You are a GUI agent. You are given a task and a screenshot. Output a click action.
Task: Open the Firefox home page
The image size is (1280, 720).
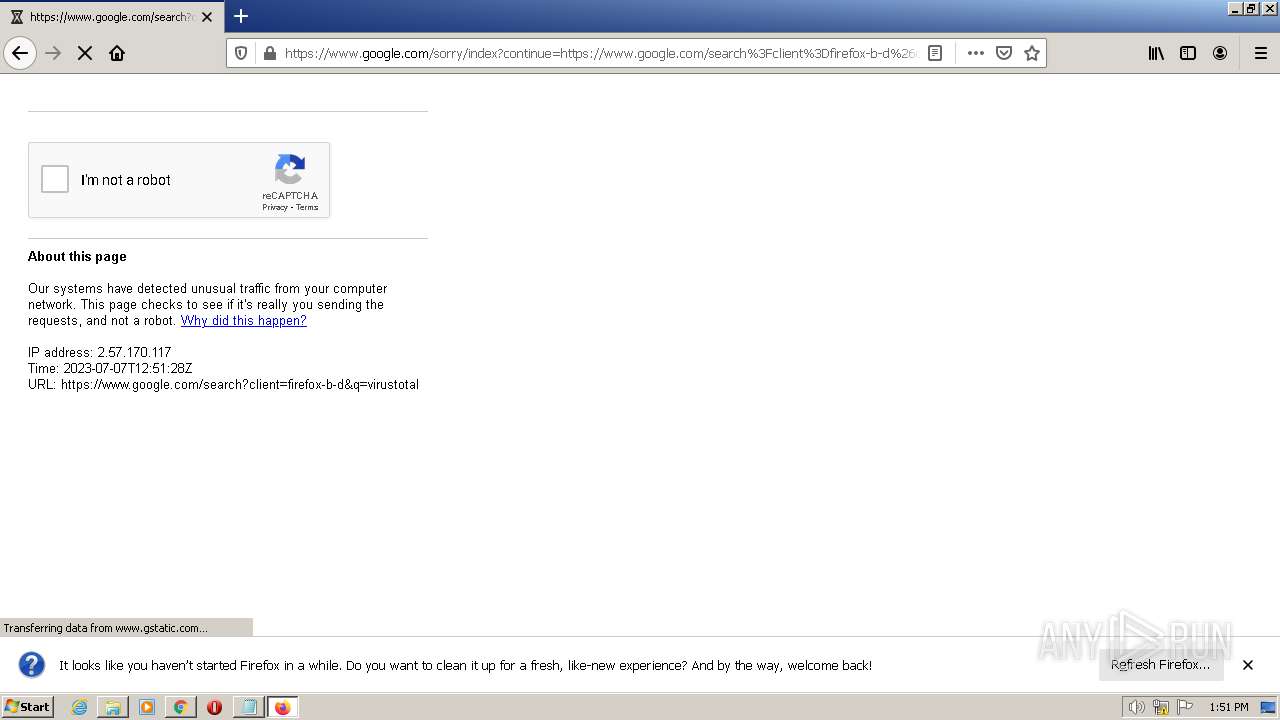[x=117, y=53]
